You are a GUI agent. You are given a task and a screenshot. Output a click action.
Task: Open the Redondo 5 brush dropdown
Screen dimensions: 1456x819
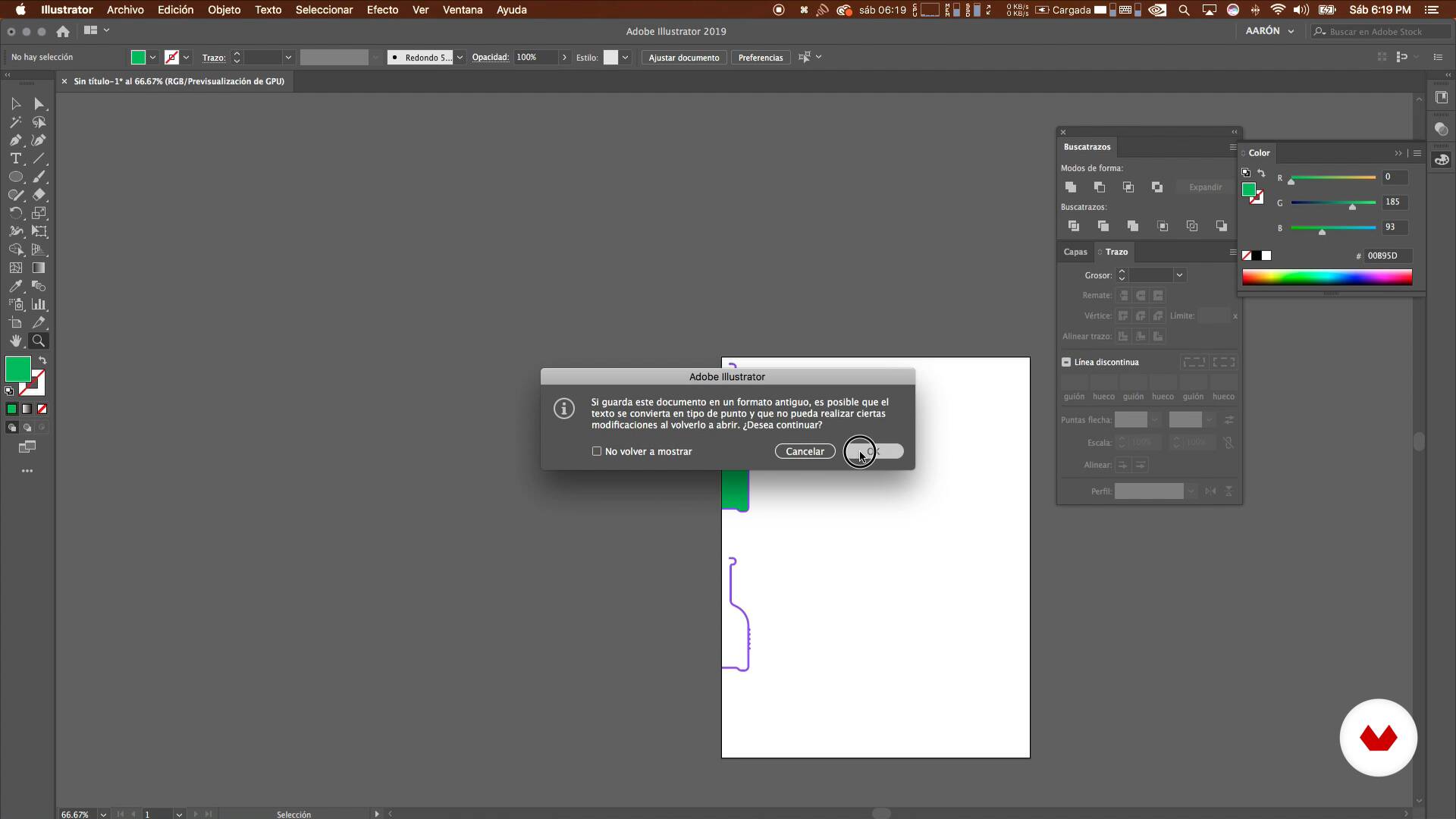pos(460,58)
